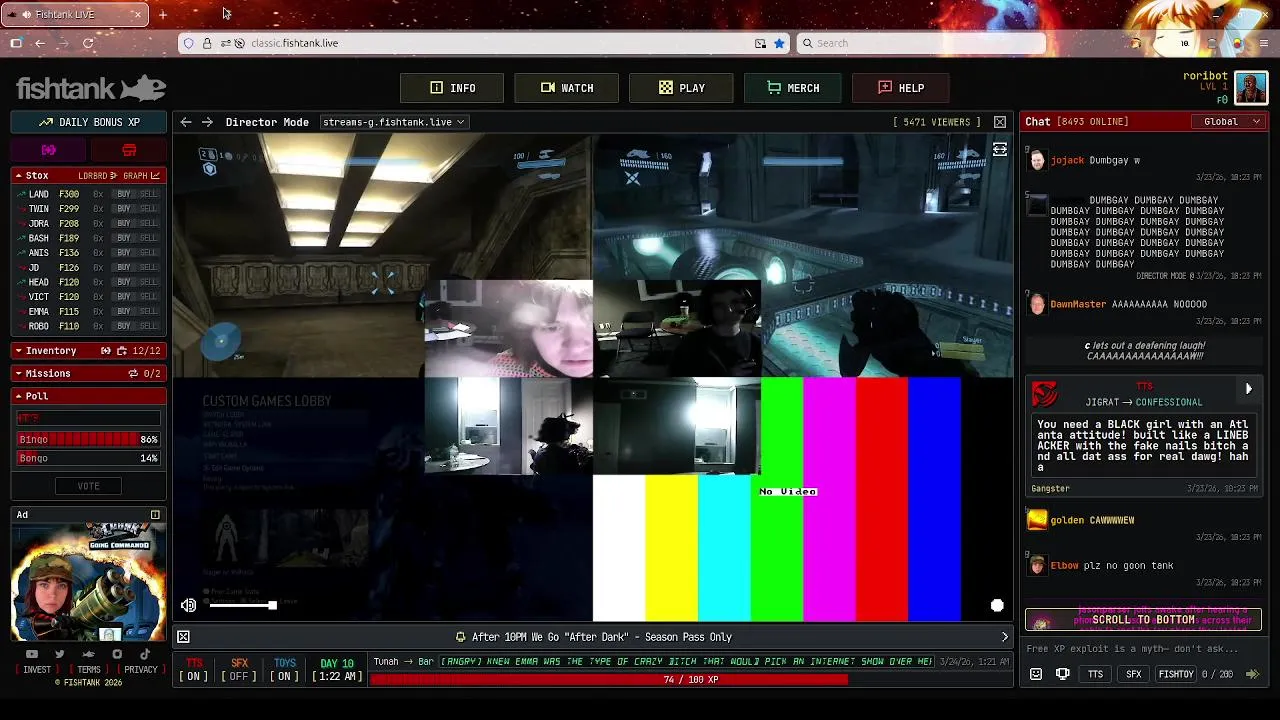Image resolution: width=1280 pixels, height=720 pixels.
Task: Close the Director Mode video panel
Action: tap(1000, 122)
